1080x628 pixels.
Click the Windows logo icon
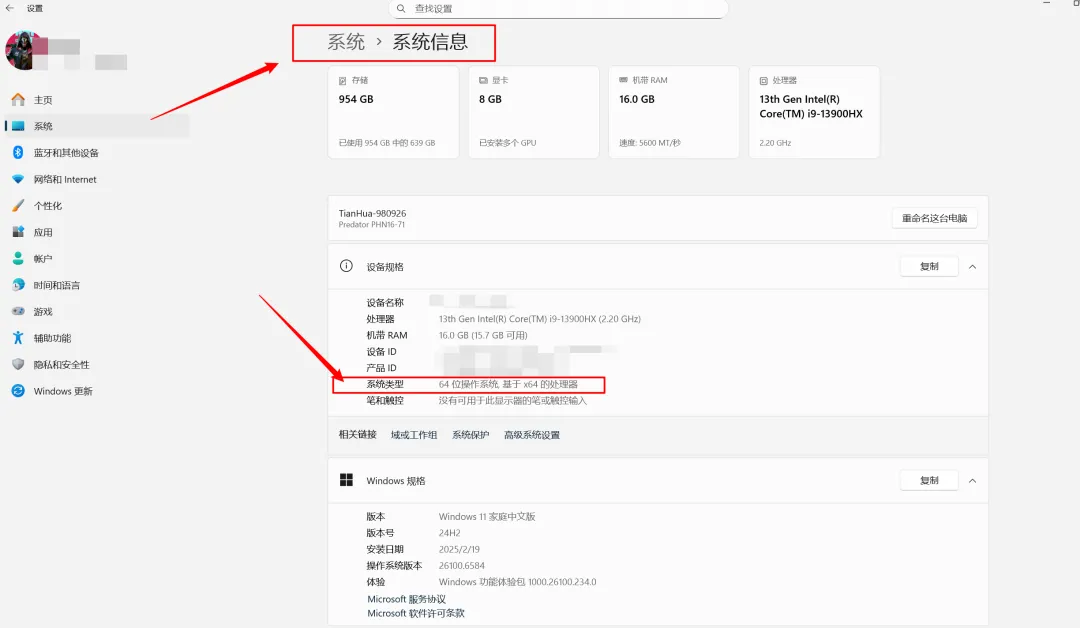tap(346, 480)
